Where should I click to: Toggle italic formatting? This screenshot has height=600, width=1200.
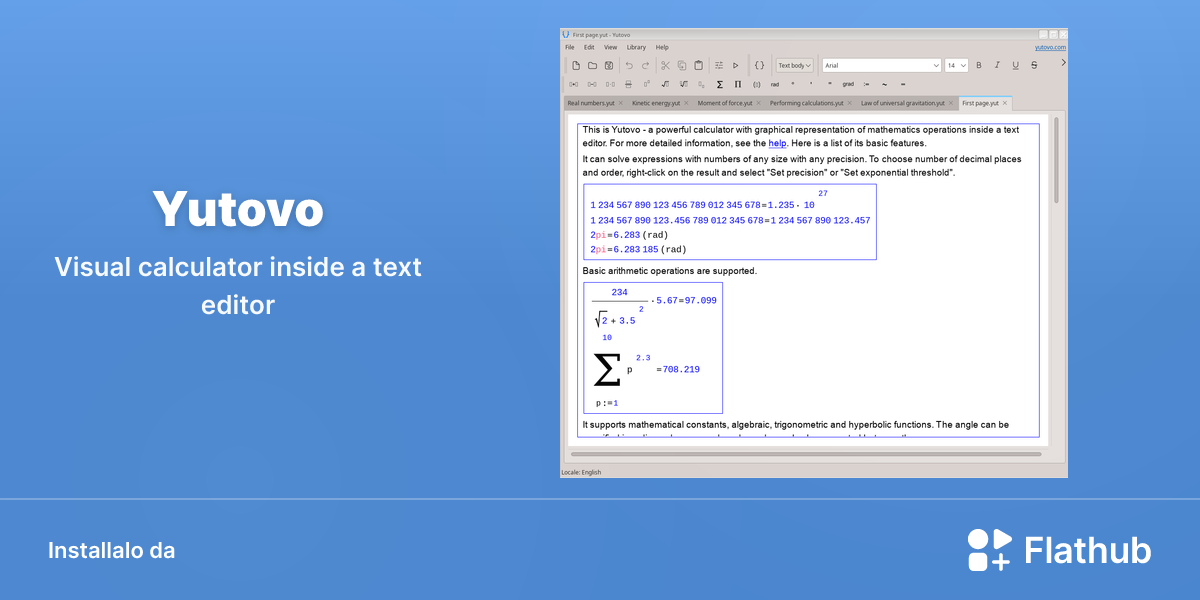pos(997,65)
